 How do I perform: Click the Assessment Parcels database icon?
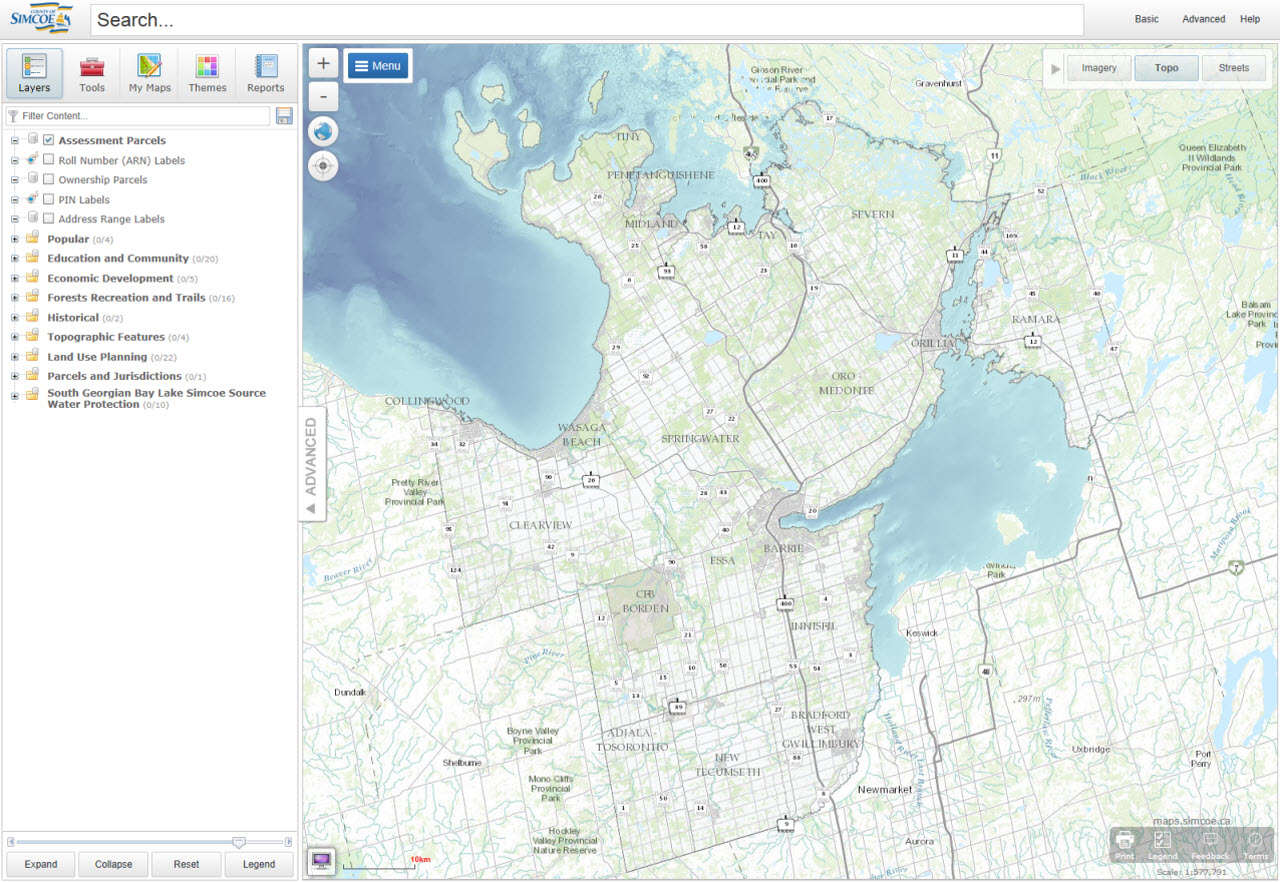32,140
